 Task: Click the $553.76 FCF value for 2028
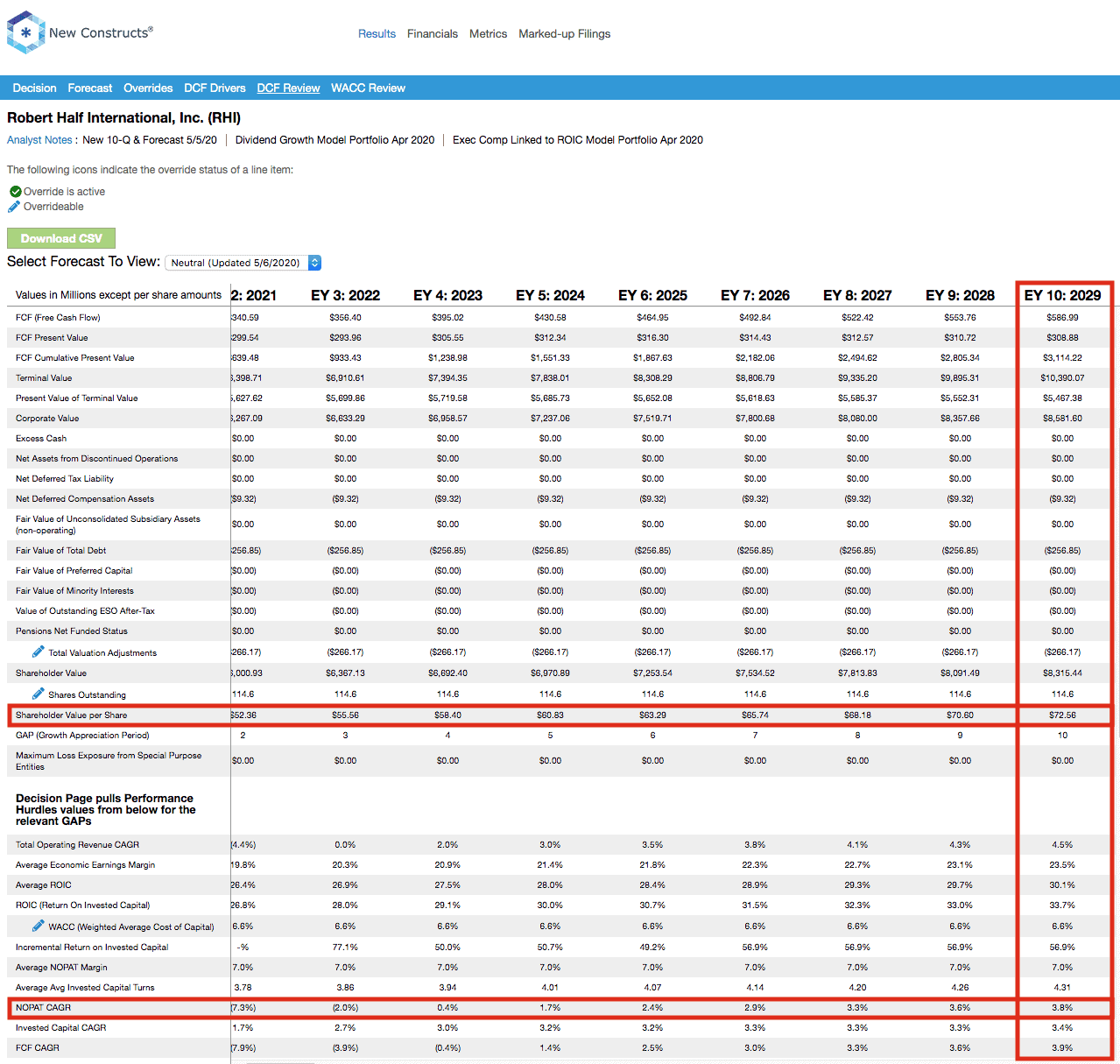click(x=960, y=317)
